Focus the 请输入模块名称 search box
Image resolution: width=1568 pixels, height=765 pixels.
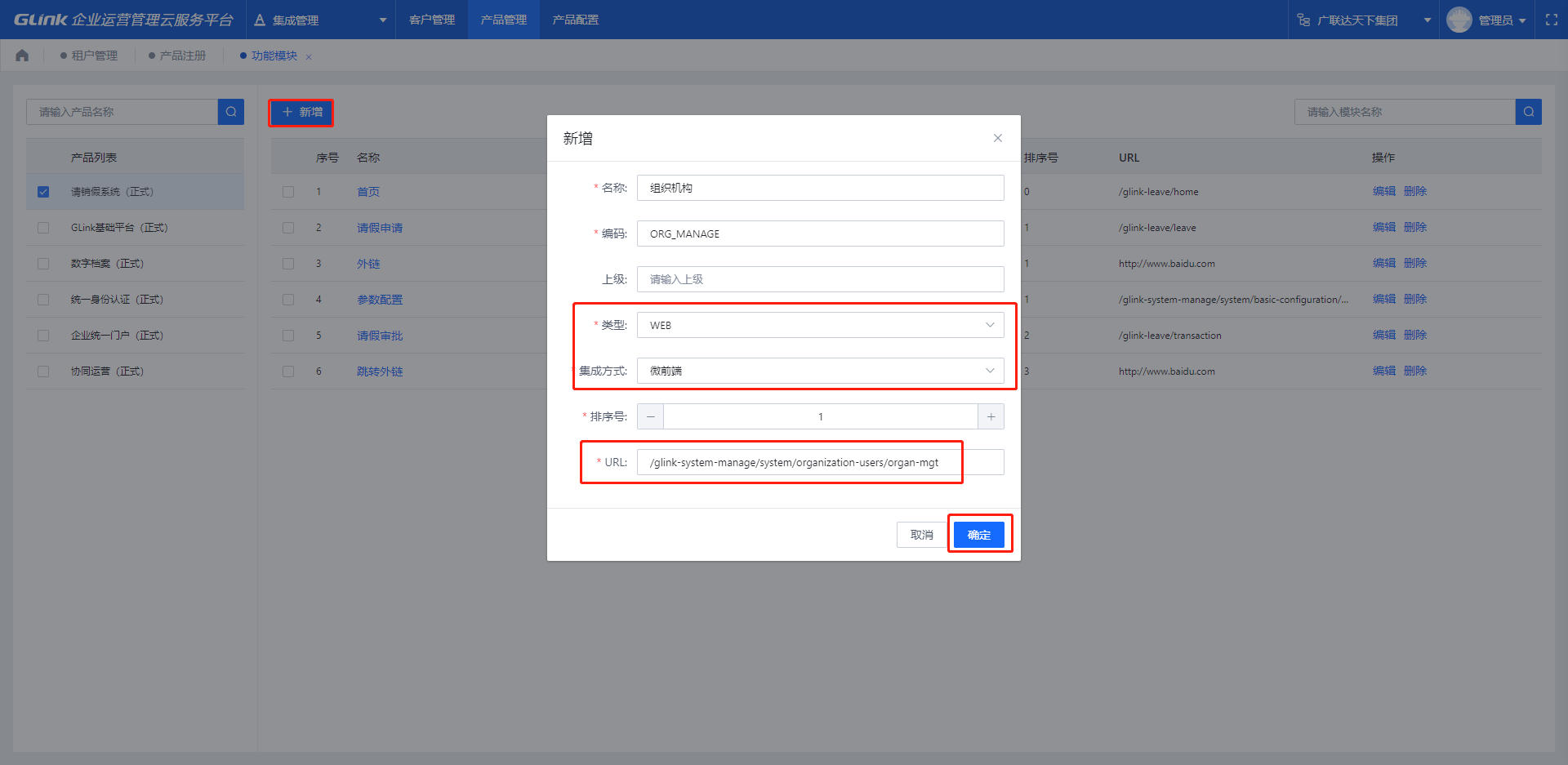pos(1405,112)
